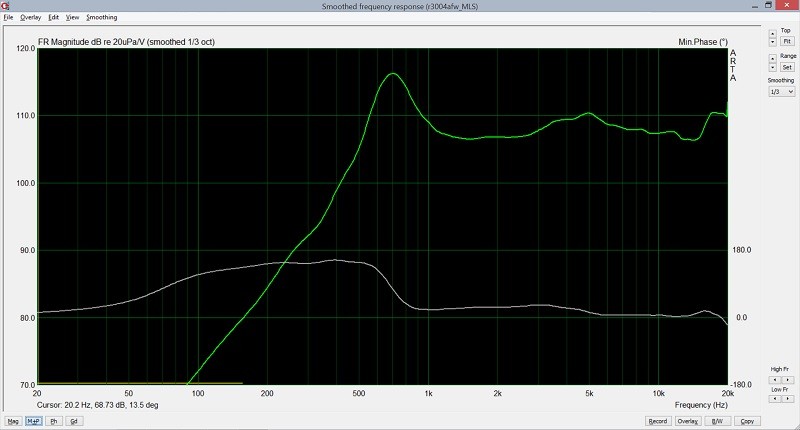Viewport: 800px width, 430px height.
Task: Open the Smoothing menu
Action: point(102,17)
